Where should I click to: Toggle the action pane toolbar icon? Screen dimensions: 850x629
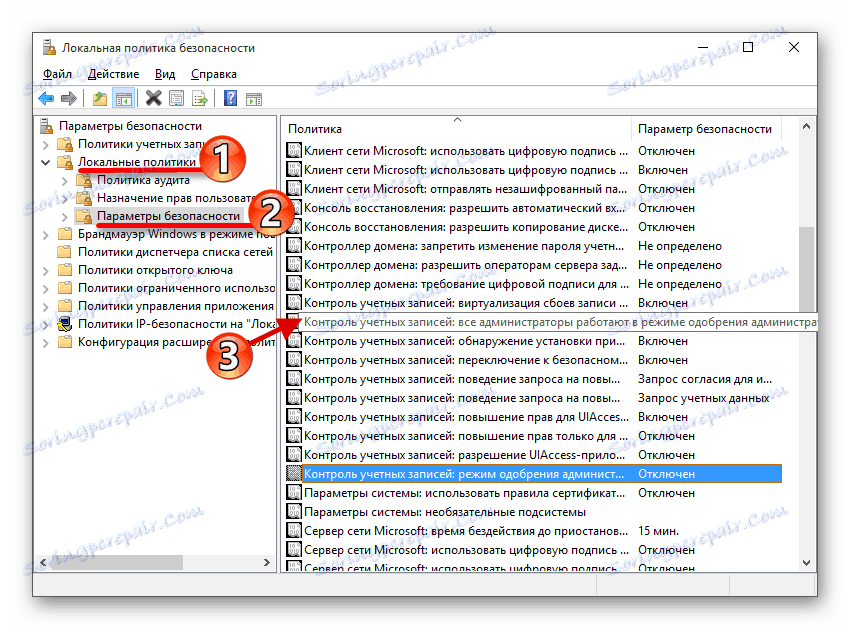click(x=254, y=99)
